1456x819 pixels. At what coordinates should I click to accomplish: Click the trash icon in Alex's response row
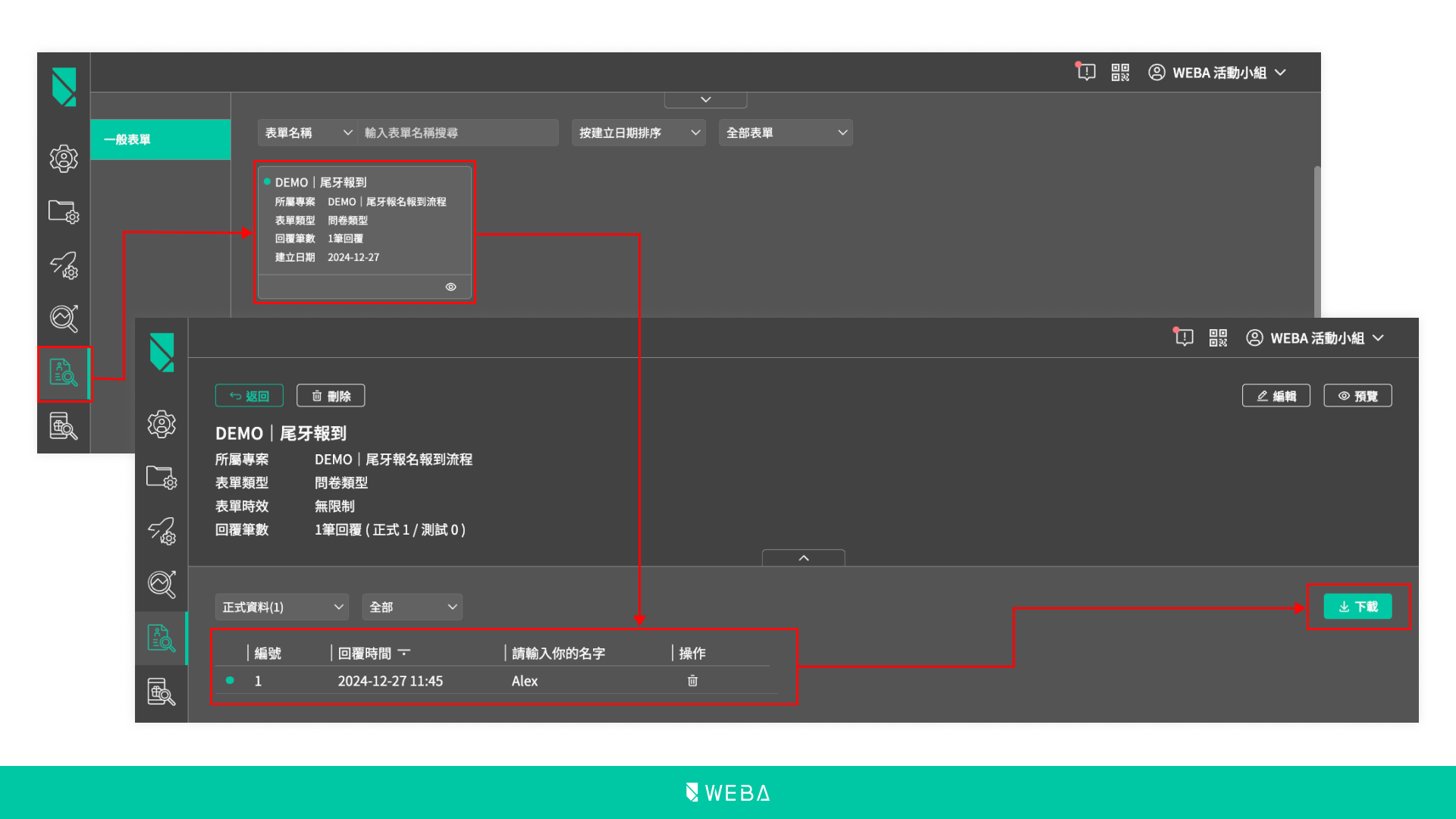point(692,681)
